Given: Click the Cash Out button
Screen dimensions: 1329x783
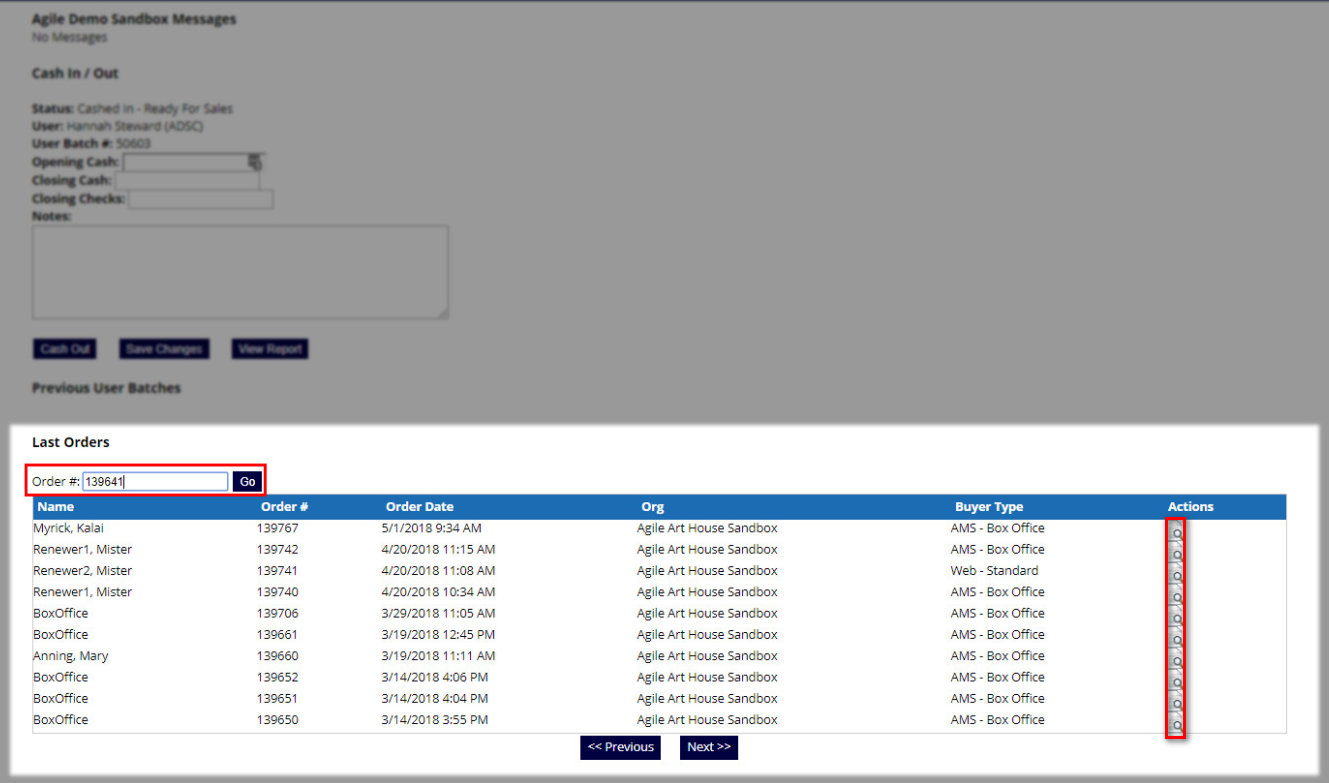Looking at the screenshot, I should (x=65, y=349).
